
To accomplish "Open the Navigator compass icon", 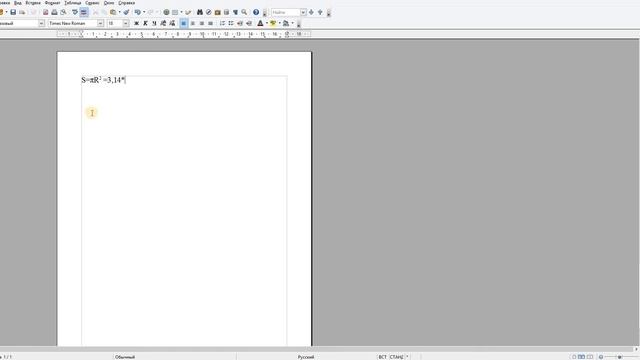I will pos(209,12).
